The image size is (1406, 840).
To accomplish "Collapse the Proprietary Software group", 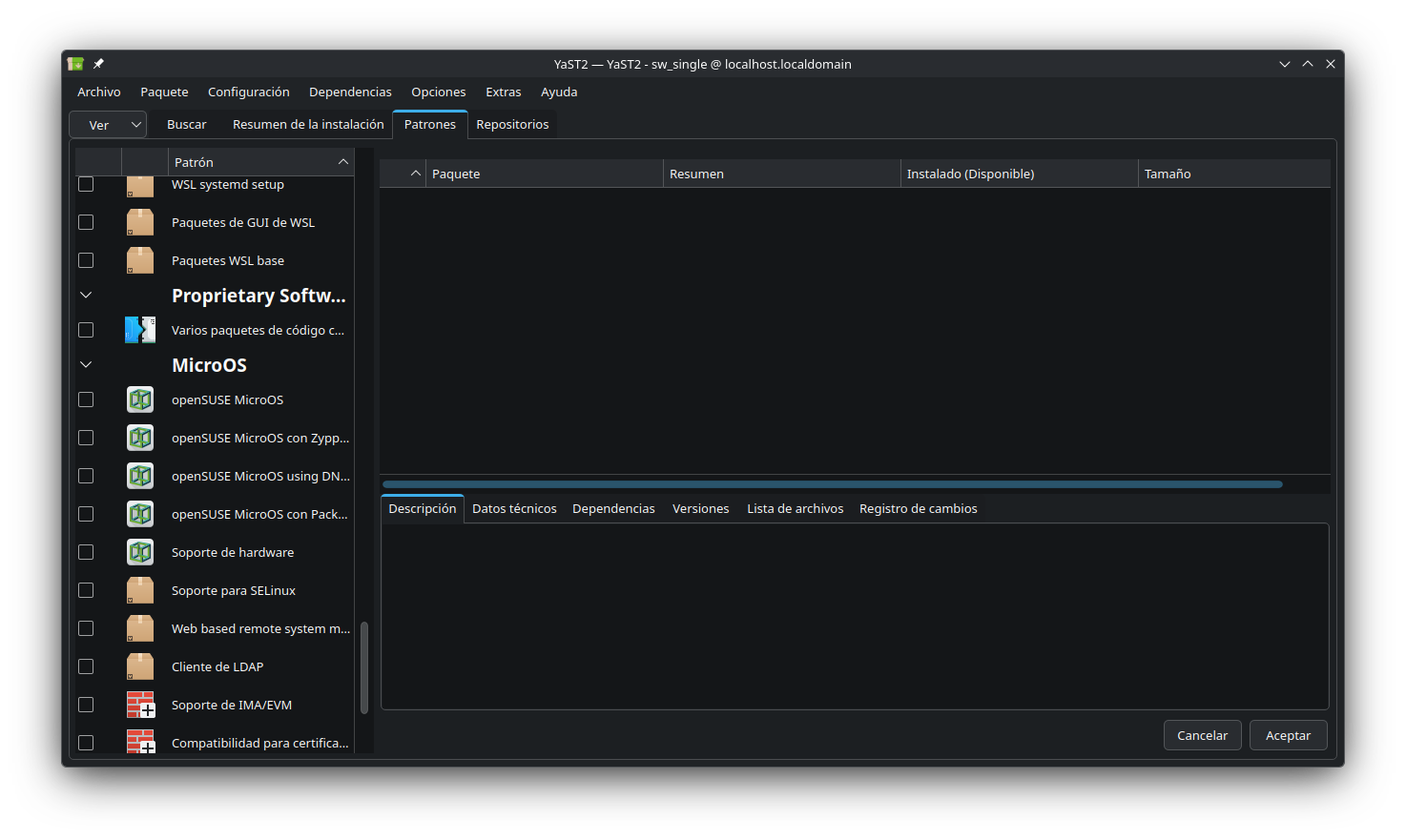I will pos(86,296).
